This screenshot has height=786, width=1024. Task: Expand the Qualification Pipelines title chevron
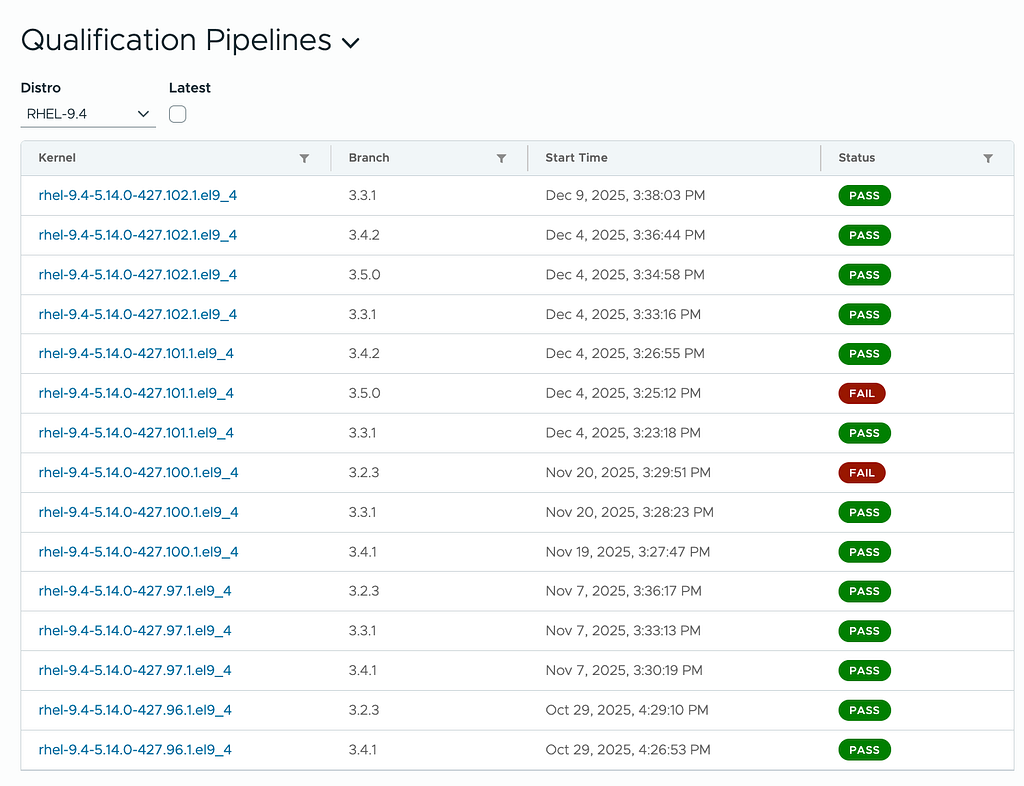click(351, 43)
